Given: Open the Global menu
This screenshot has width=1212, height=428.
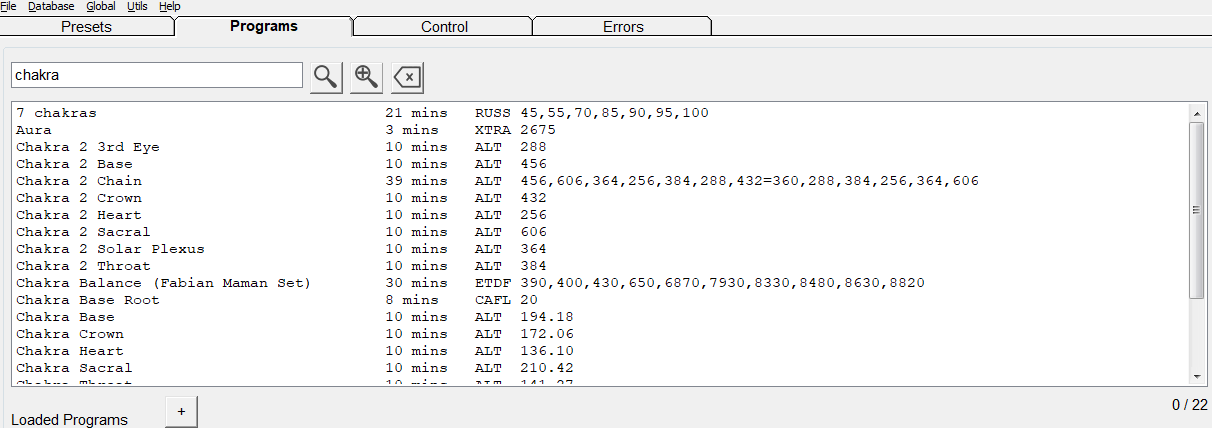Looking at the screenshot, I should [x=101, y=6].
